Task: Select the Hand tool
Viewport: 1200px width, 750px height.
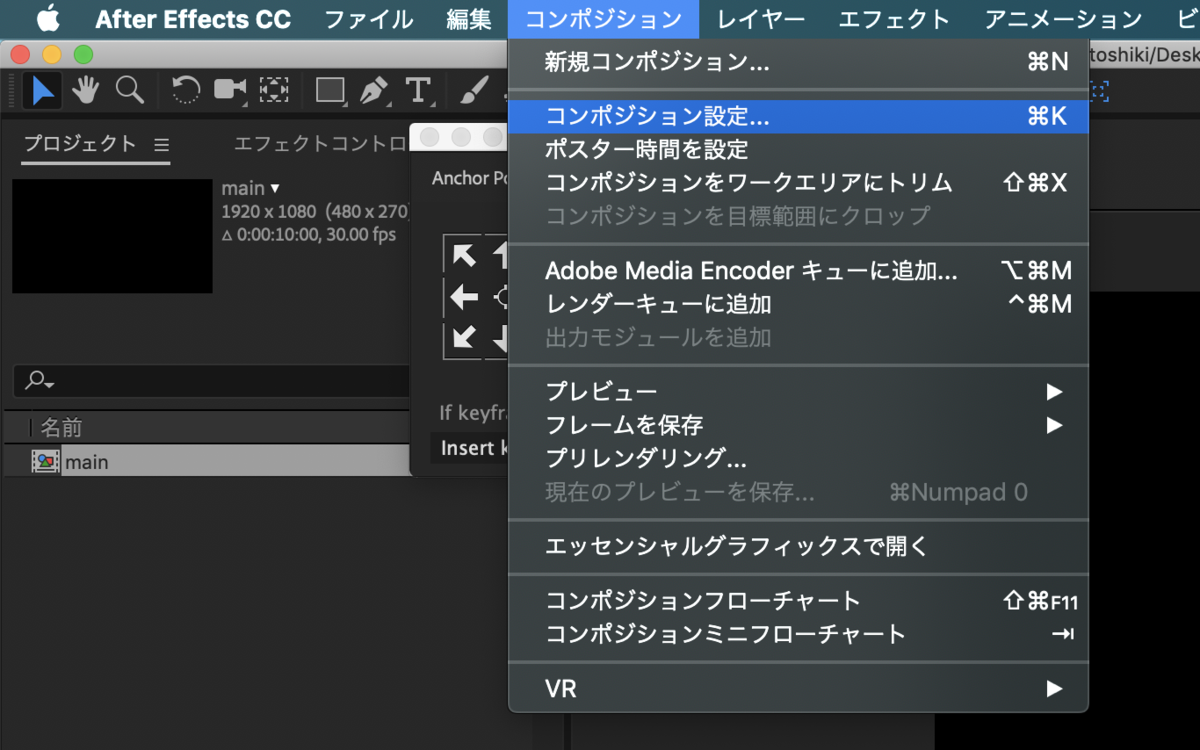Action: (86, 91)
